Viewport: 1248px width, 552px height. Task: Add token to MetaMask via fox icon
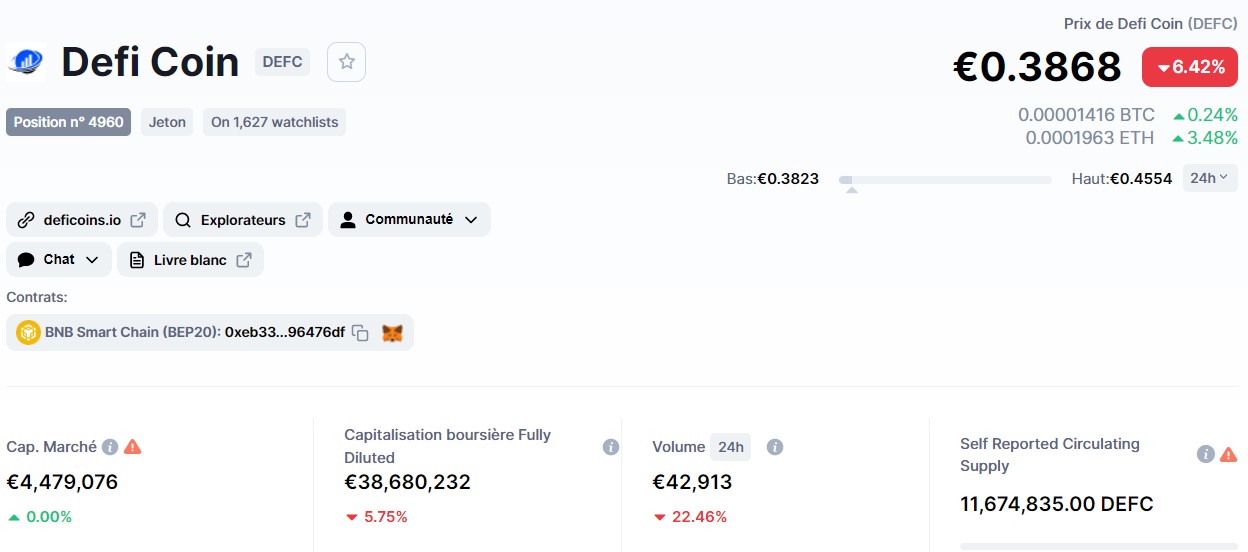(x=393, y=333)
